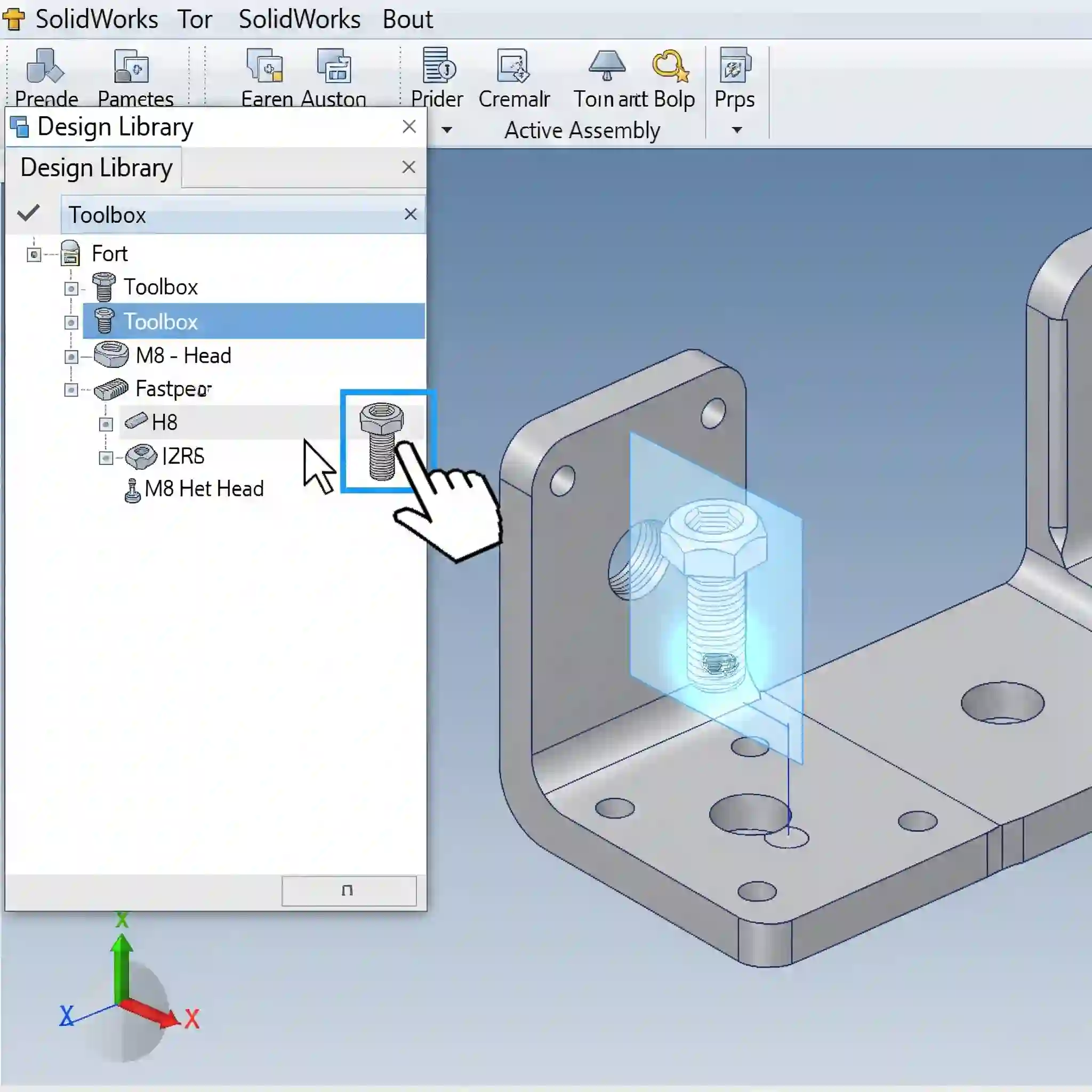Open the Bout menu
This screenshot has height=1092, width=1092.
click(407, 20)
